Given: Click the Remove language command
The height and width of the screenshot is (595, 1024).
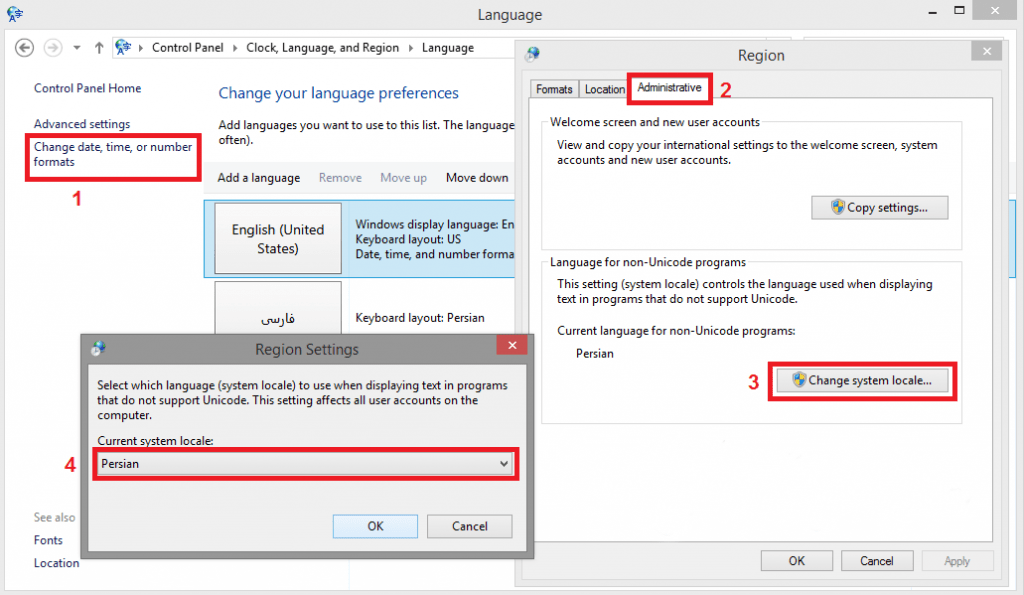Looking at the screenshot, I should 340,178.
